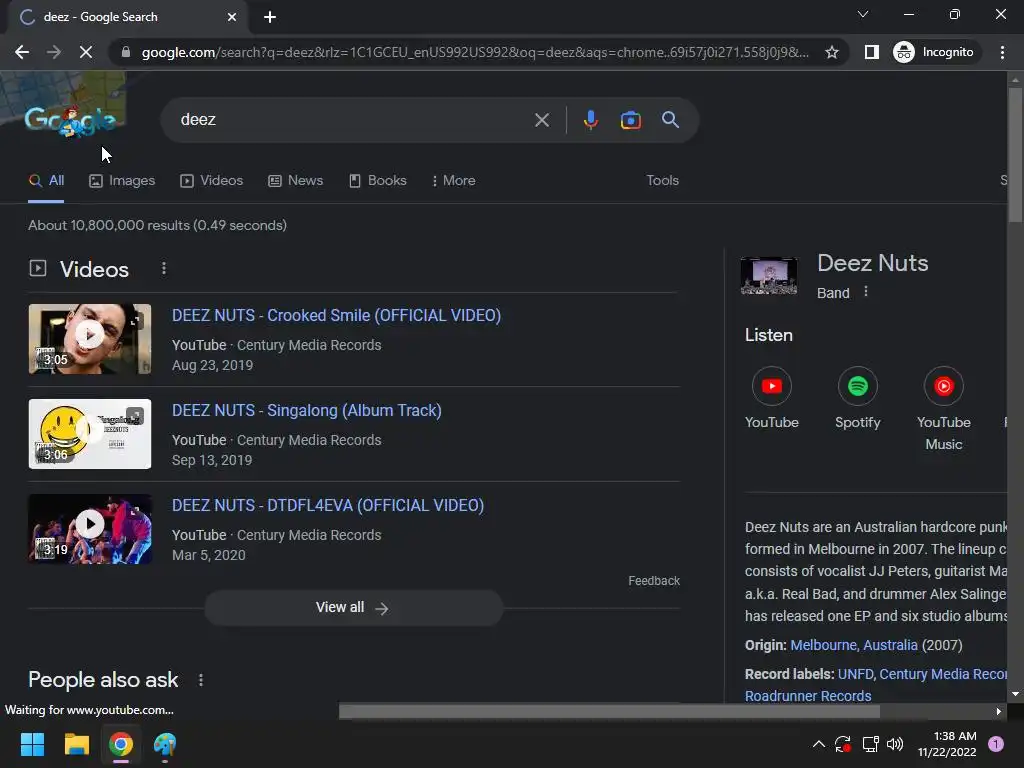
Task: Click the site lock icon in address bar
Action: pos(126,52)
